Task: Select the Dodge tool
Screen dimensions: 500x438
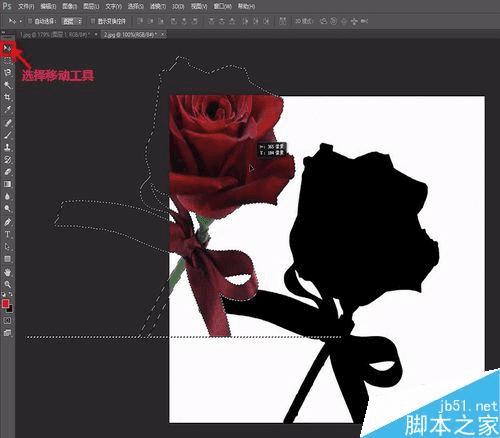Action: click(7, 209)
